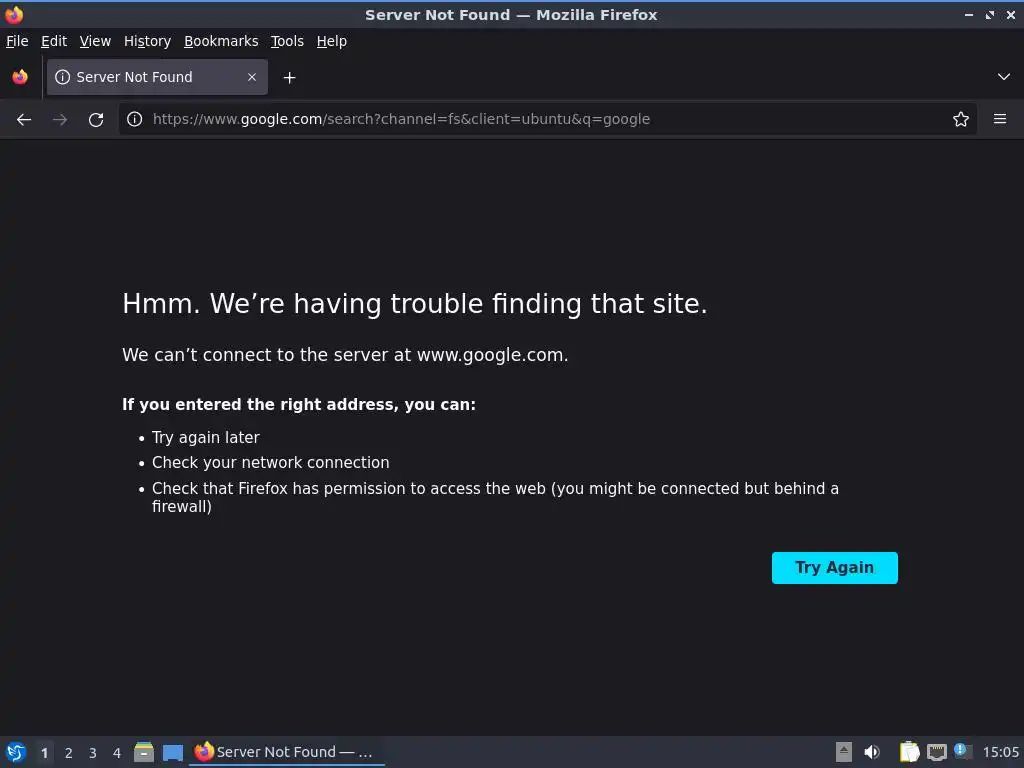Click the 'Try again later' list item
Screen dimensions: 1024x768
pos(206,438)
